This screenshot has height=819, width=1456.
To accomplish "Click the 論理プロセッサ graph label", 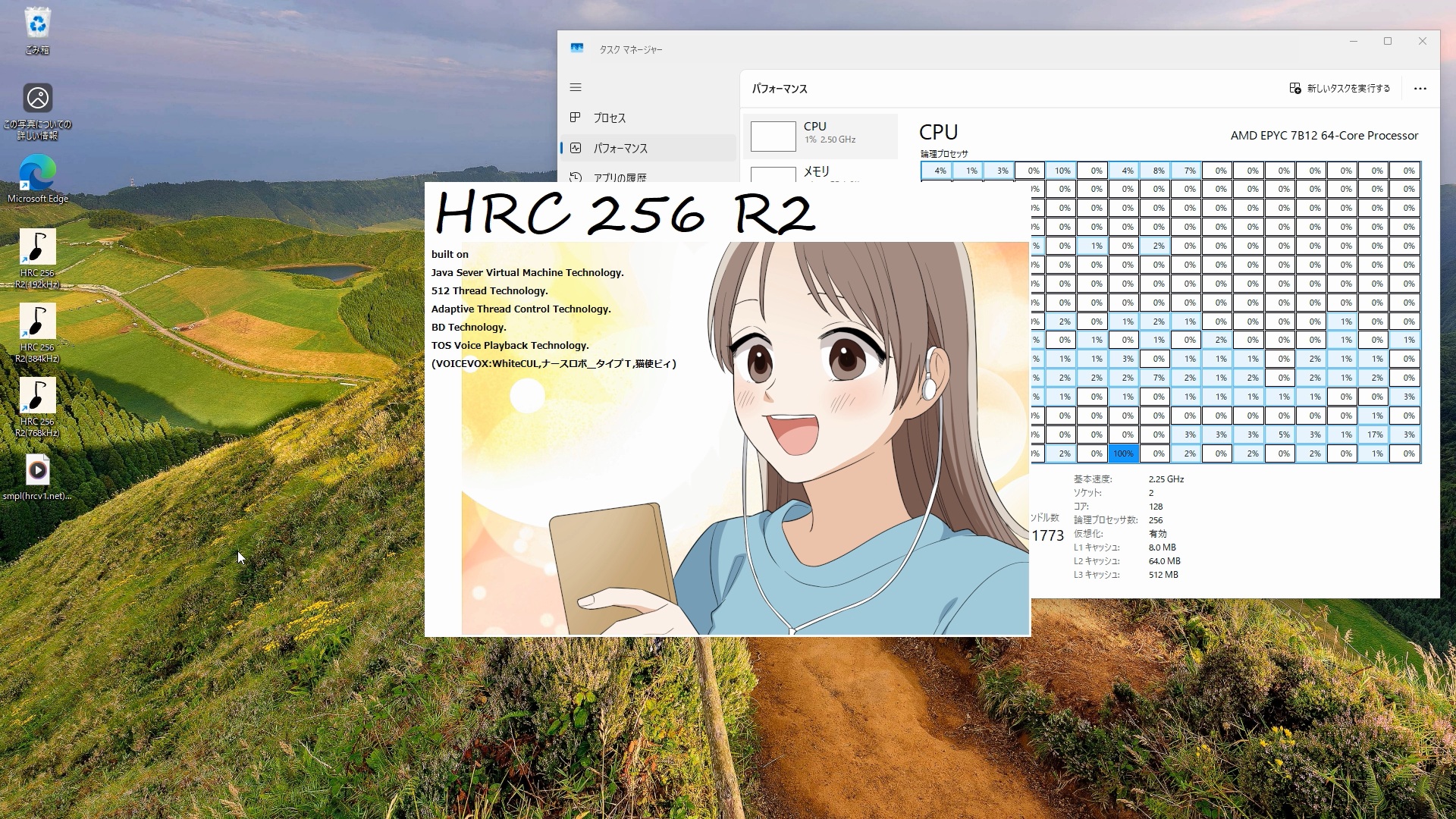I will pos(944,154).
